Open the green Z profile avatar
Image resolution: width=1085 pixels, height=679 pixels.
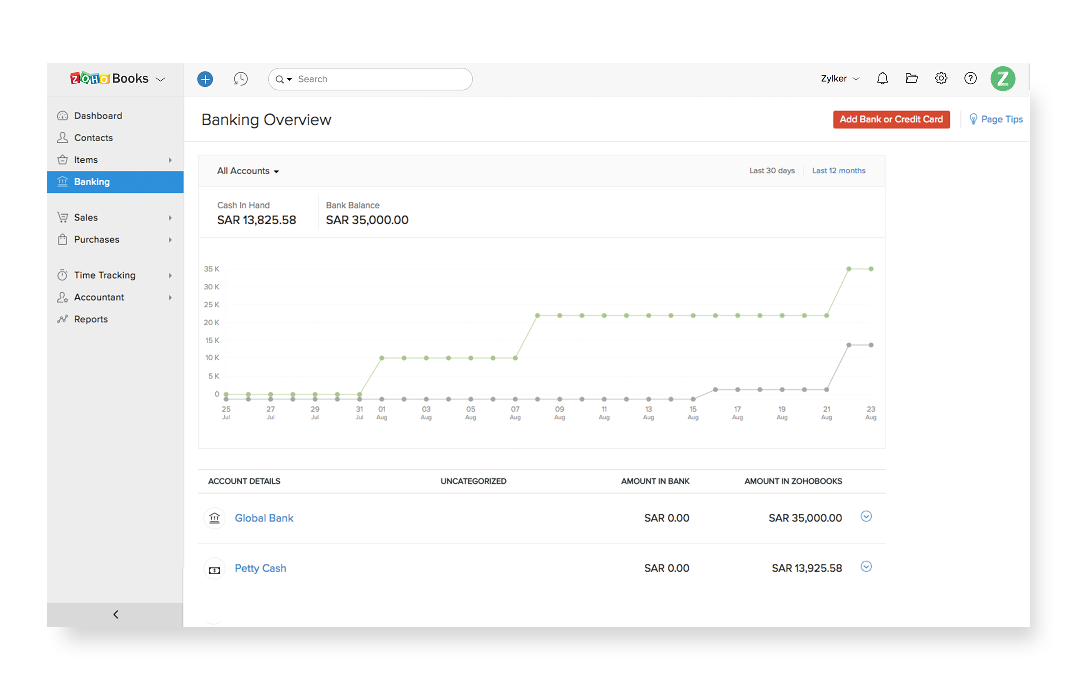pyautogui.click(x=1002, y=79)
